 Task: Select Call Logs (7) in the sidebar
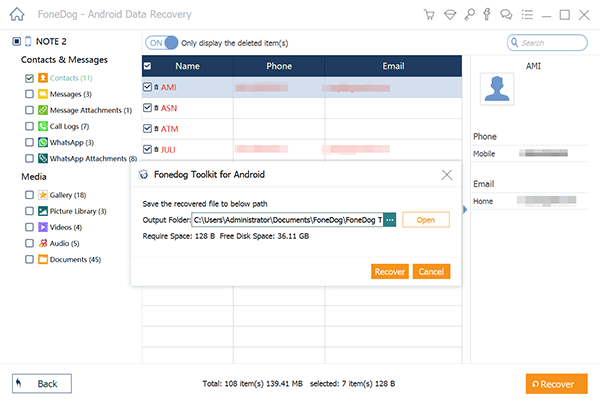(69, 126)
